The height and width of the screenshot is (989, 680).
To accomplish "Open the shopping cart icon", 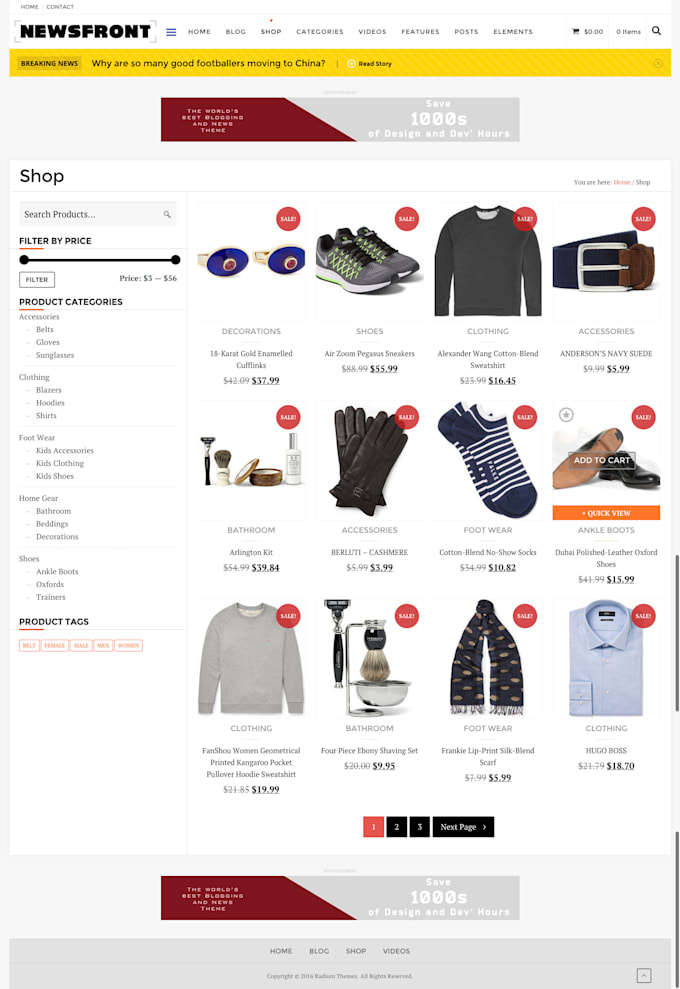I will click(575, 31).
